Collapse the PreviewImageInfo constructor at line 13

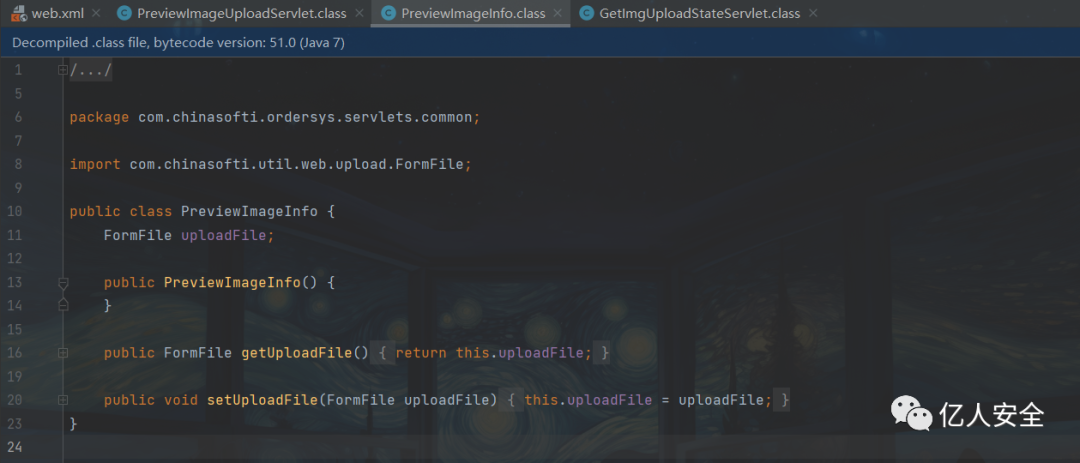coord(63,283)
